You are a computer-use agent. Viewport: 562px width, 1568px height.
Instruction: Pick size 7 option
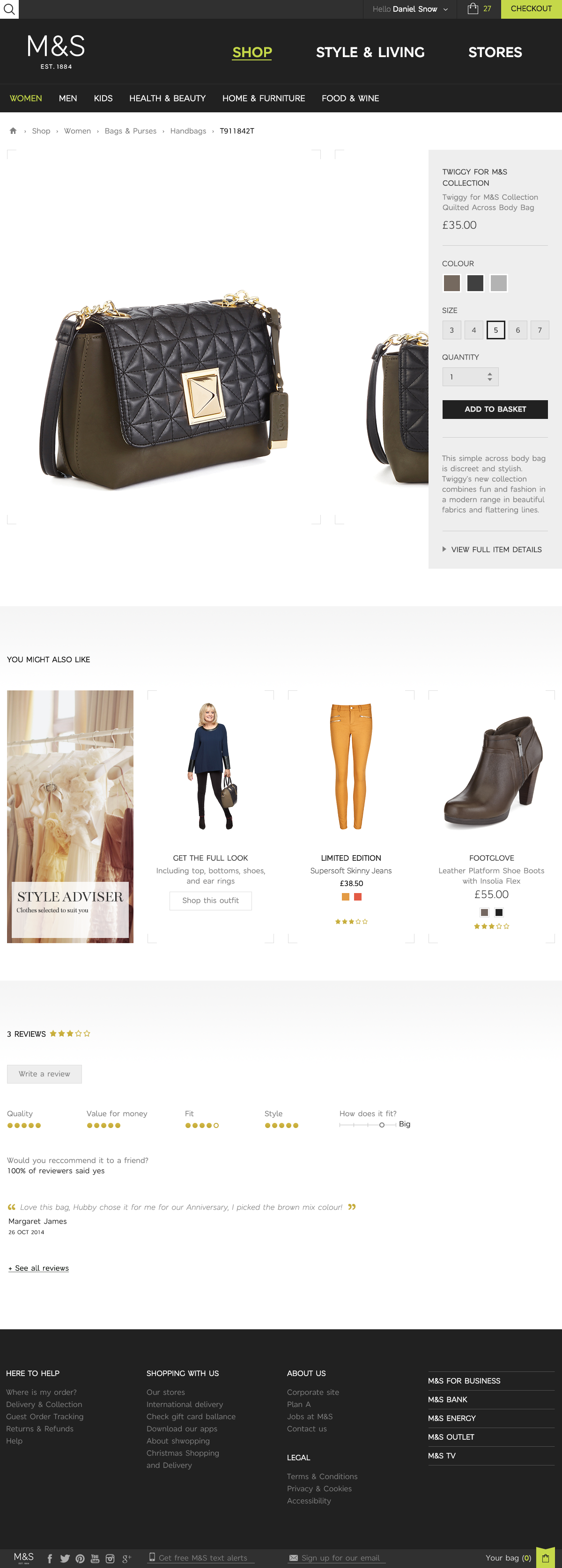pyautogui.click(x=540, y=330)
